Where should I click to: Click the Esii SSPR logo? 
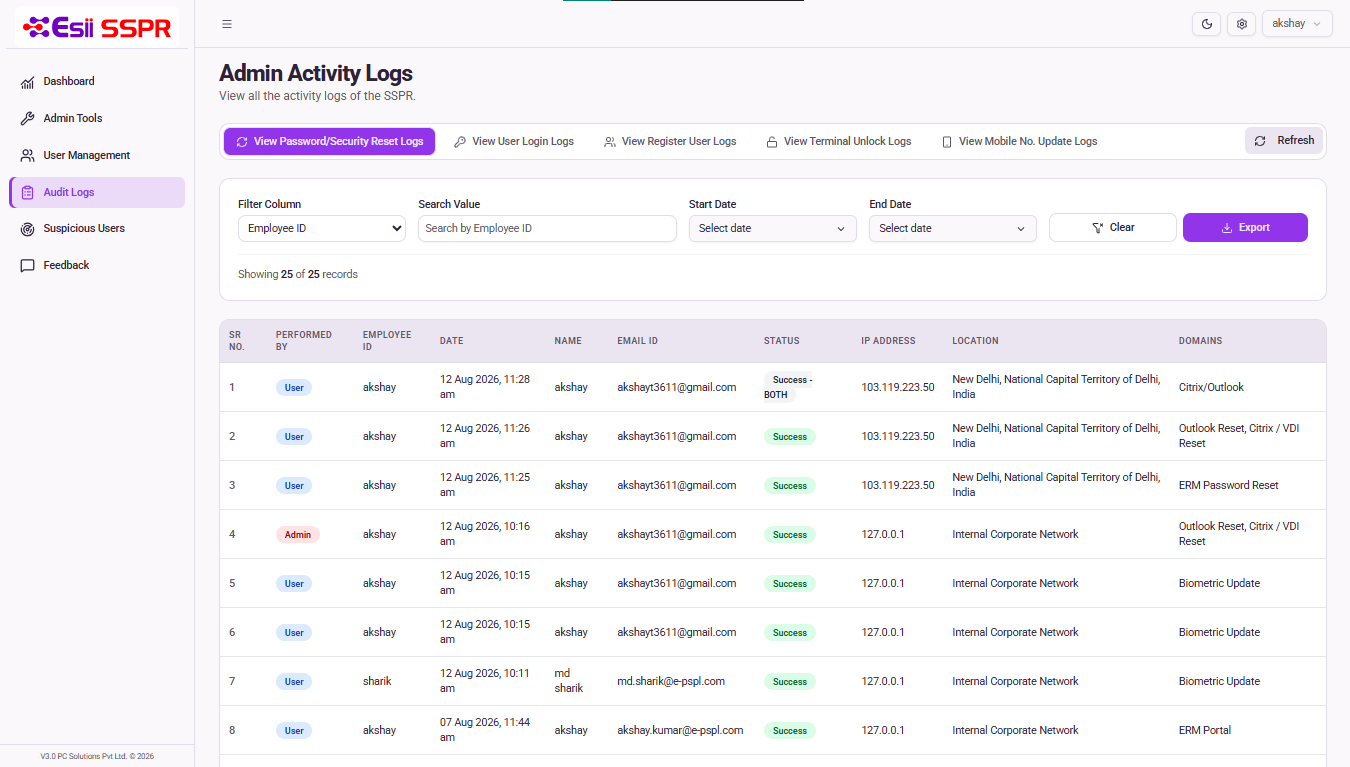(x=97, y=27)
